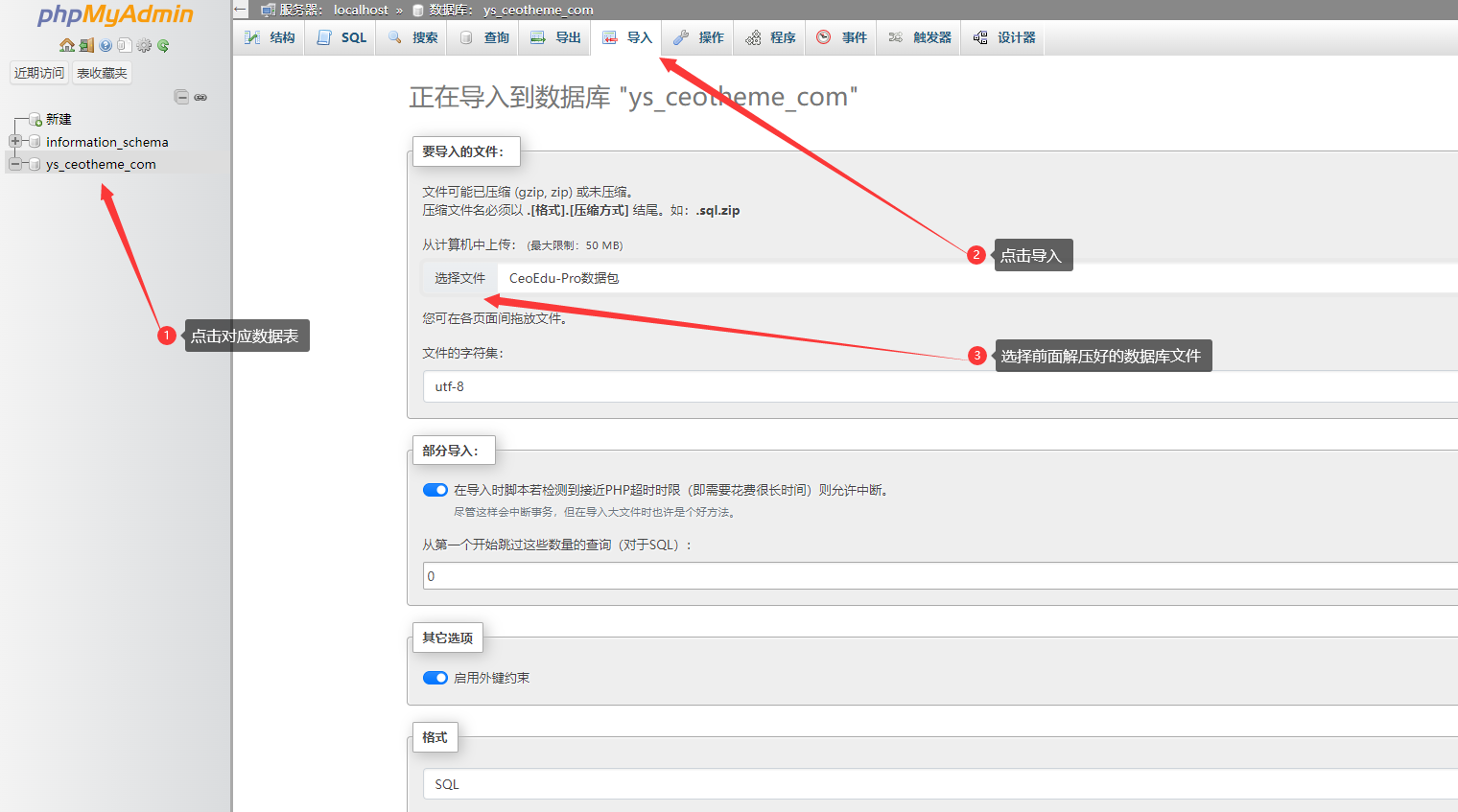Click 新建 to create a new database
The width and height of the screenshot is (1458, 812).
pyautogui.click(x=59, y=120)
